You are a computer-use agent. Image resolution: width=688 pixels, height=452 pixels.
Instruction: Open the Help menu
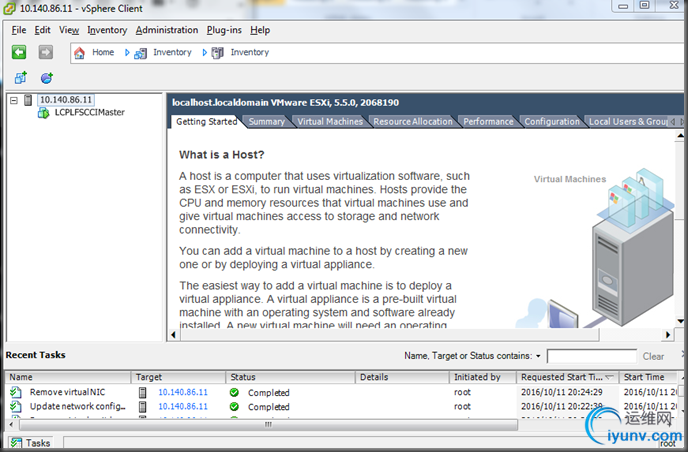point(260,30)
